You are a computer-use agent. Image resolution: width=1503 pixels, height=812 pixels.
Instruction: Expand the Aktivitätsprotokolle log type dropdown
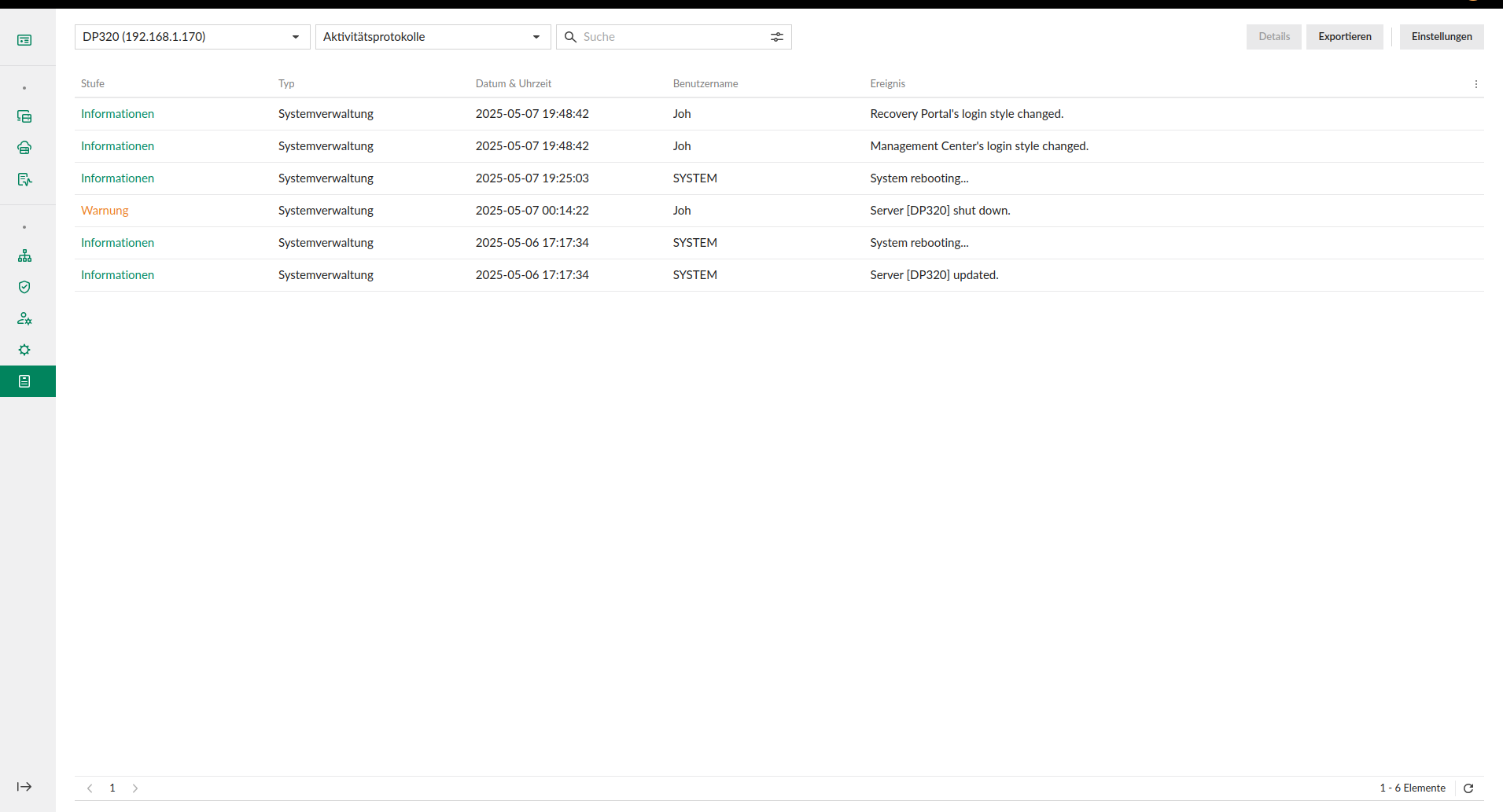pos(433,37)
